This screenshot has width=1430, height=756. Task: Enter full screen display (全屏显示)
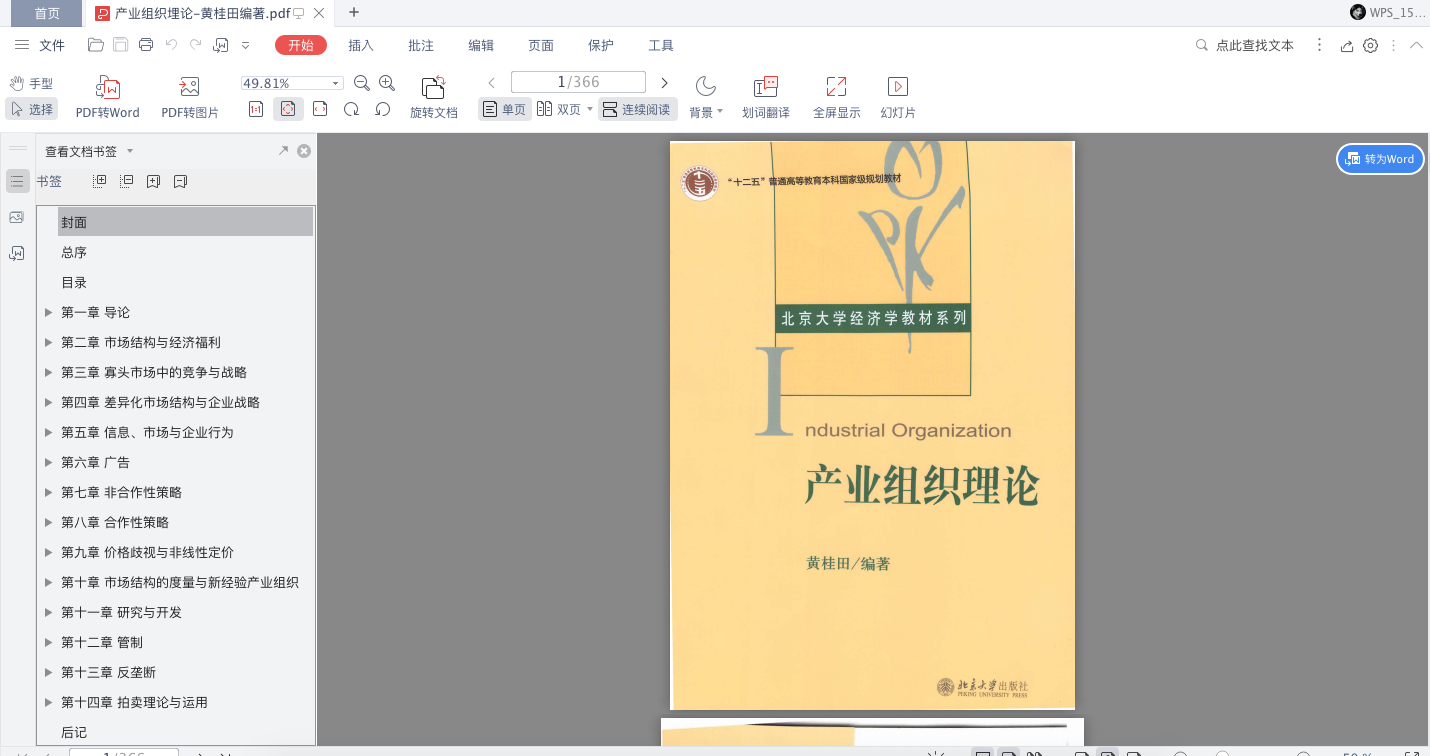837,98
